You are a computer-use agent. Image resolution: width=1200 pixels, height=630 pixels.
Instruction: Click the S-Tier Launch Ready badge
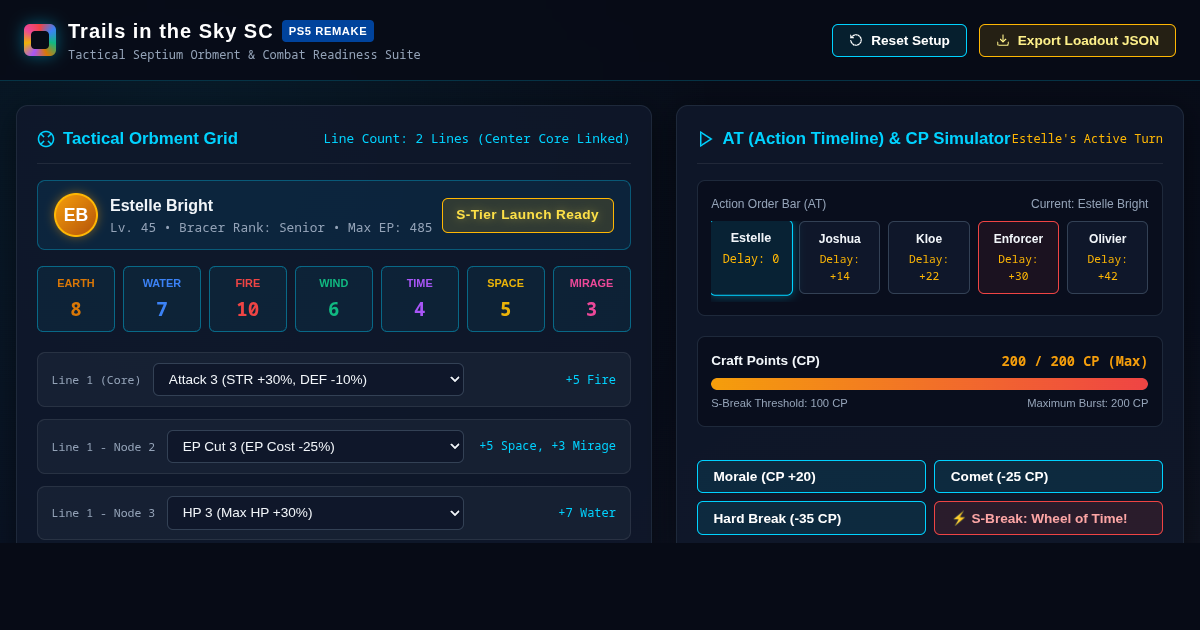point(528,215)
